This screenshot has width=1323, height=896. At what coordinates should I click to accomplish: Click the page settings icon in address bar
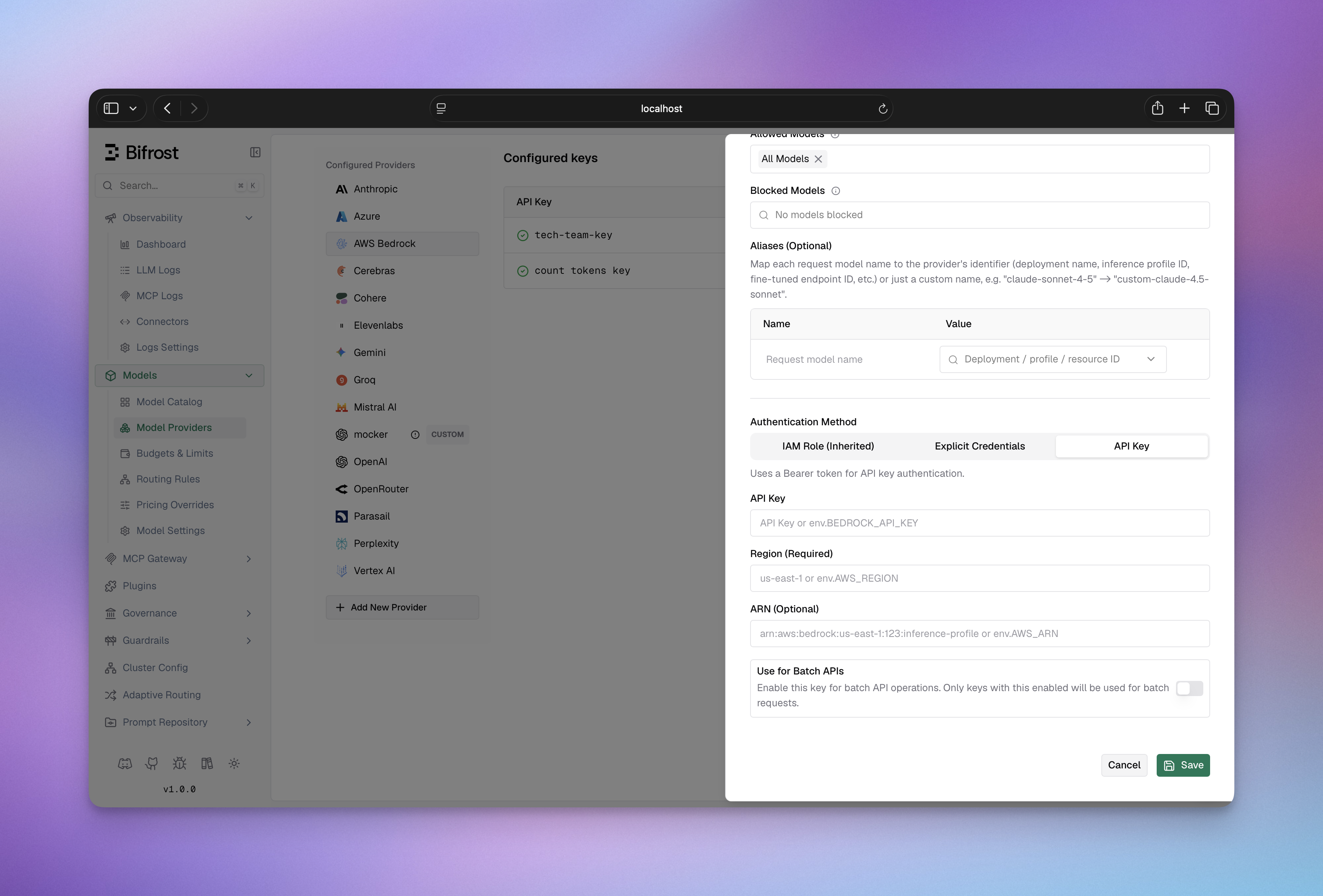tap(441, 109)
